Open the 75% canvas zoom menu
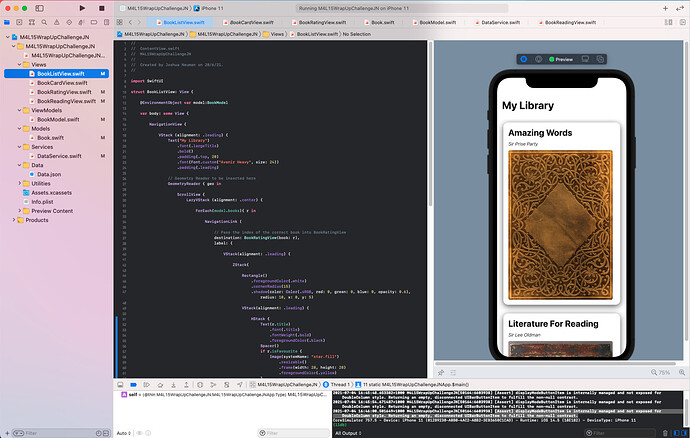 [664, 372]
